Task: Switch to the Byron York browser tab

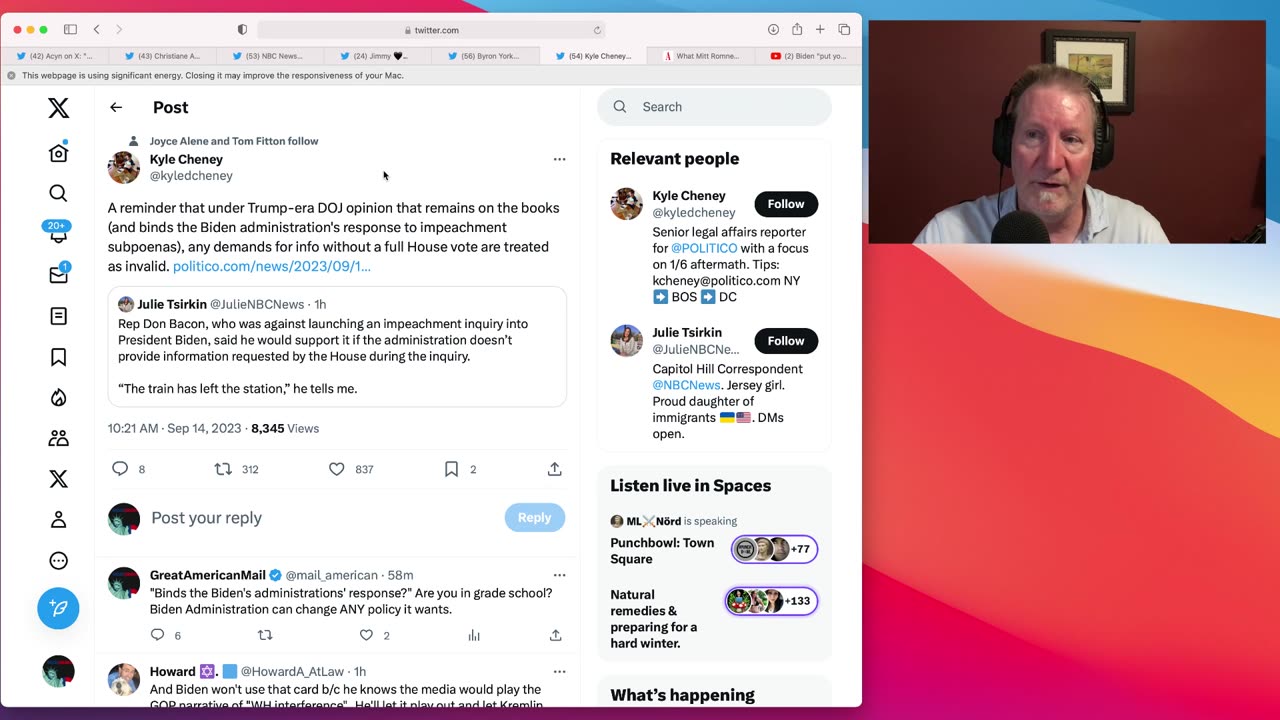Action: [485, 56]
